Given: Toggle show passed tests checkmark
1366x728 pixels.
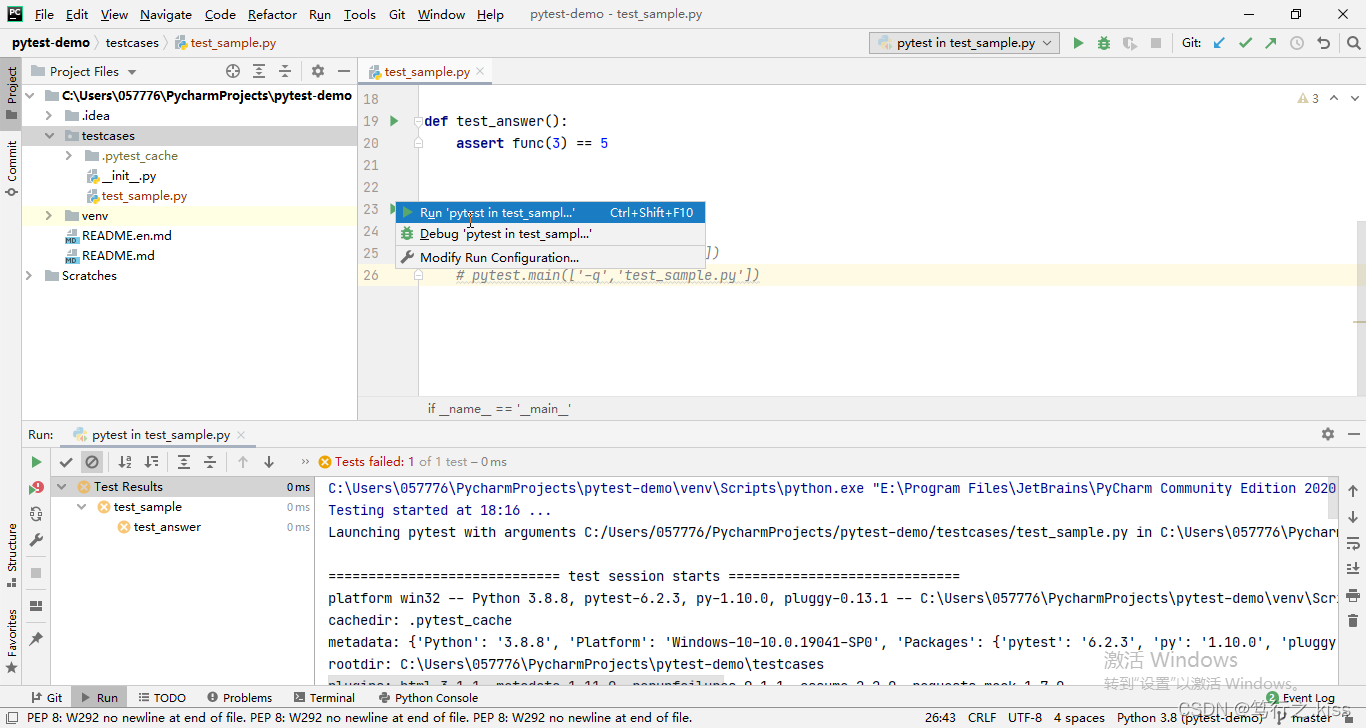Looking at the screenshot, I should (x=66, y=462).
